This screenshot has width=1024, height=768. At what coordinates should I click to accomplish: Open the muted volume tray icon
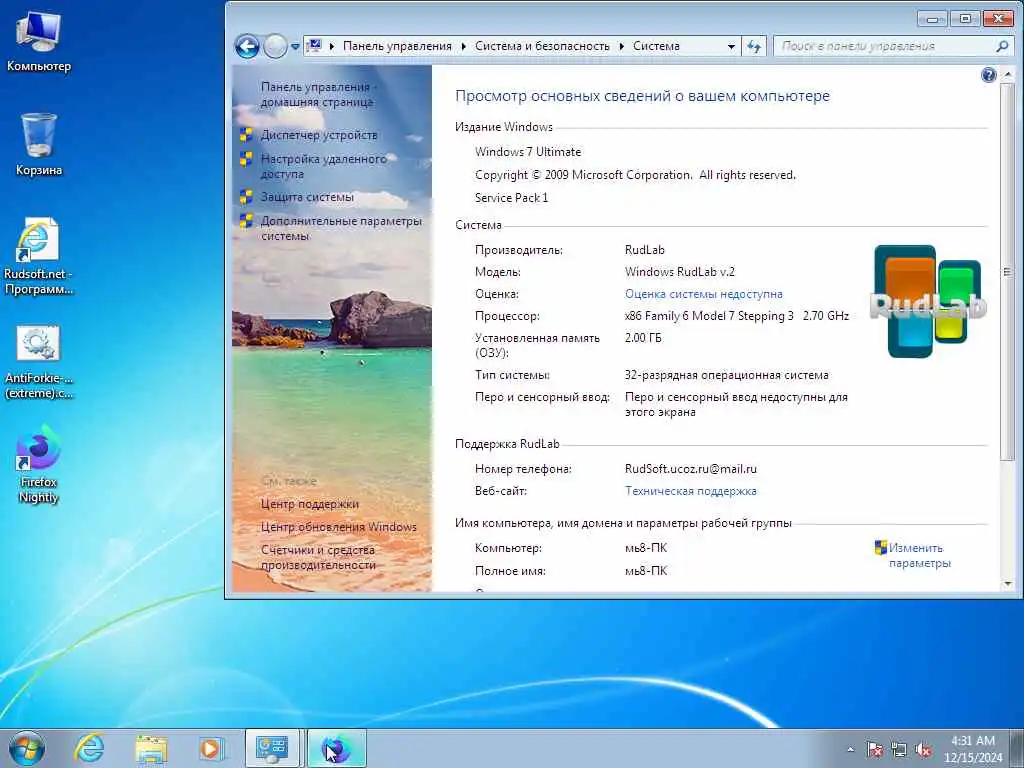coord(923,750)
